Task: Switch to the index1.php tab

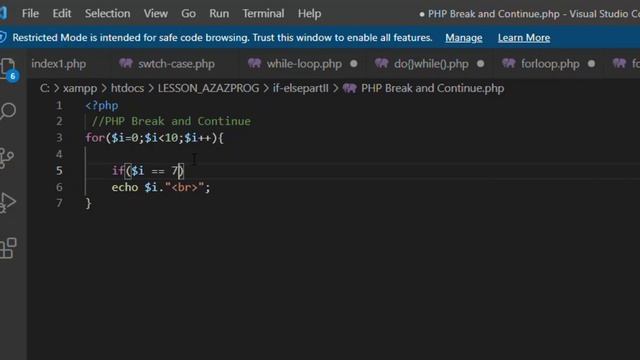Action: pyautogui.click(x=58, y=64)
